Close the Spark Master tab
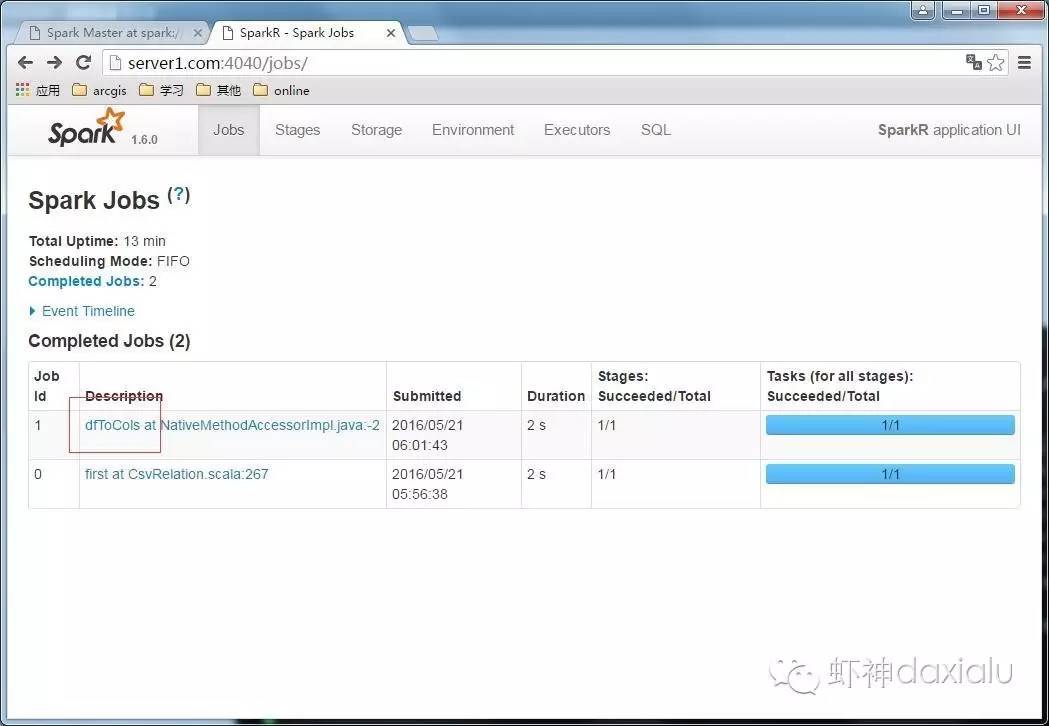The image size is (1049, 726). coord(197,32)
